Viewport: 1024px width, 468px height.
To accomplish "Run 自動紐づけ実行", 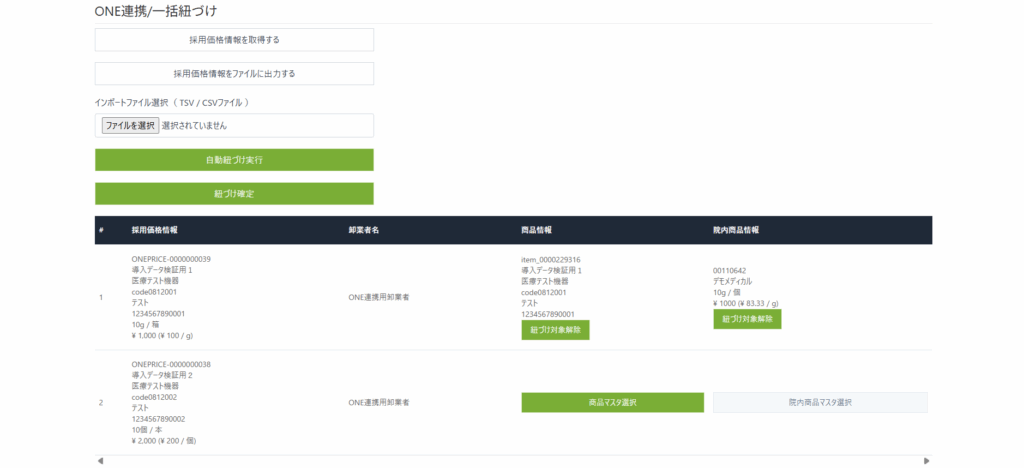I will 234,160.
